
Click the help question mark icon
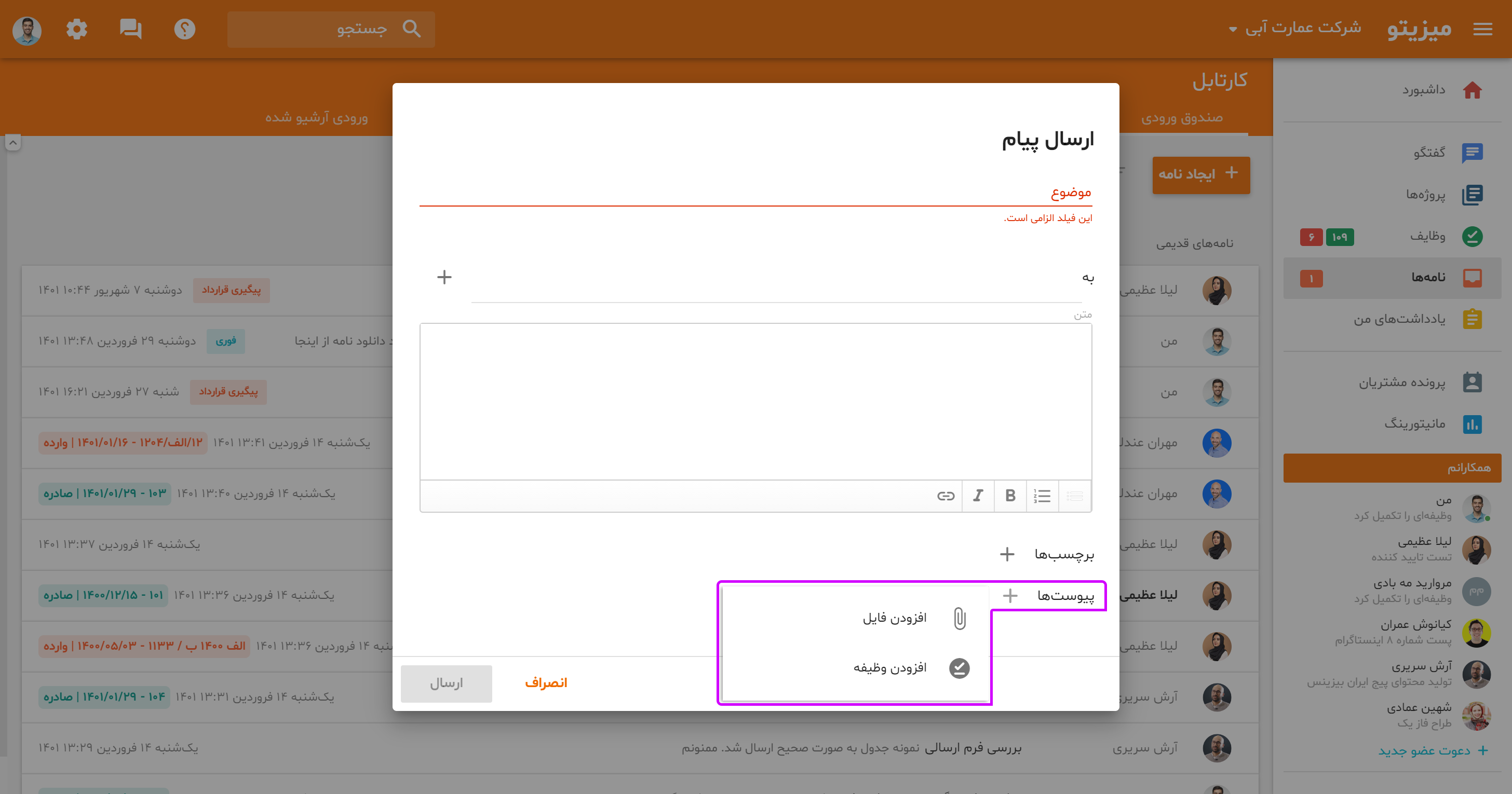[184, 29]
